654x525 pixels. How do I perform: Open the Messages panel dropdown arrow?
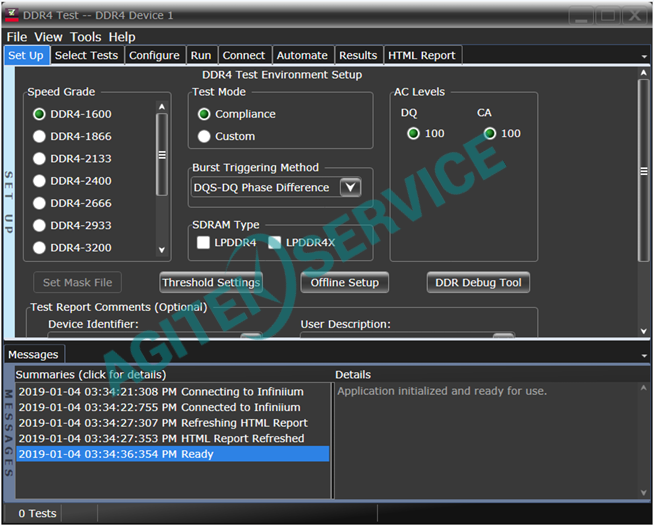644,356
